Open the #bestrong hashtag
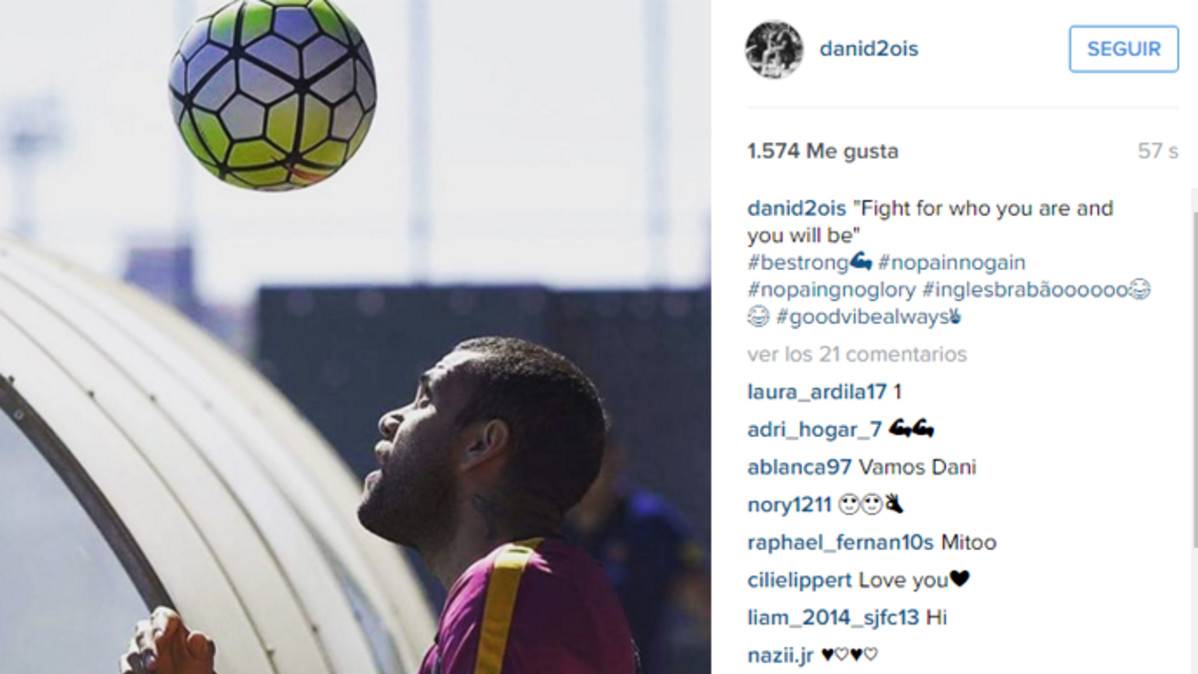This screenshot has width=1198, height=674. [x=798, y=263]
